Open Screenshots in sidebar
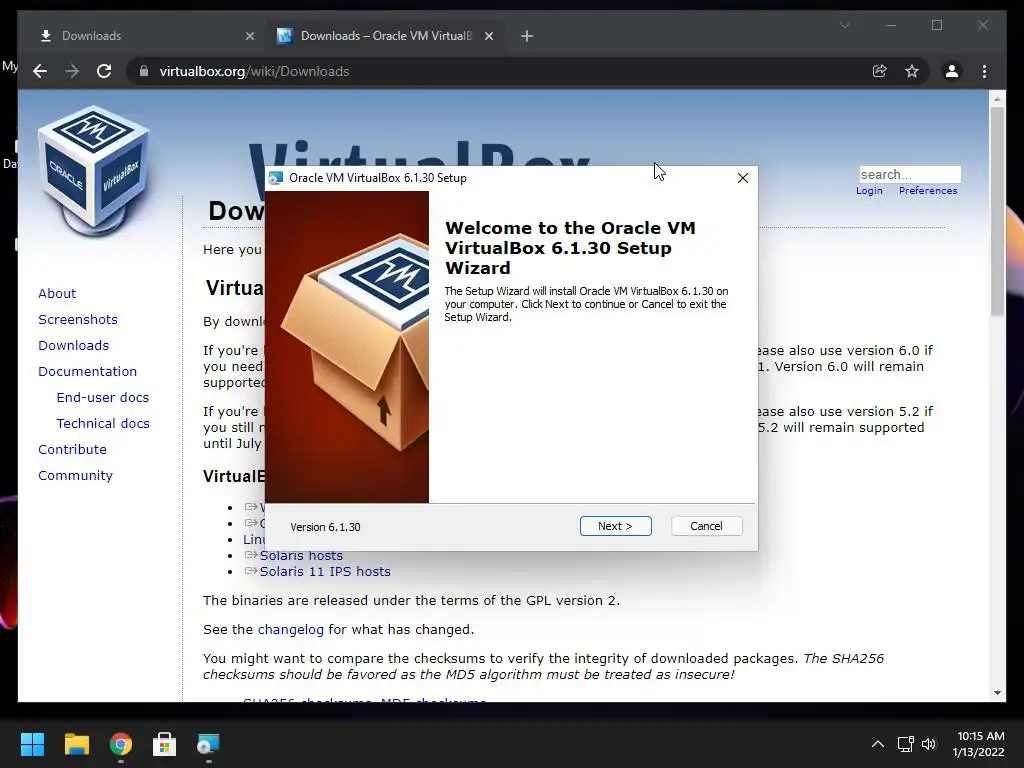Image resolution: width=1024 pixels, height=768 pixels. click(x=78, y=319)
